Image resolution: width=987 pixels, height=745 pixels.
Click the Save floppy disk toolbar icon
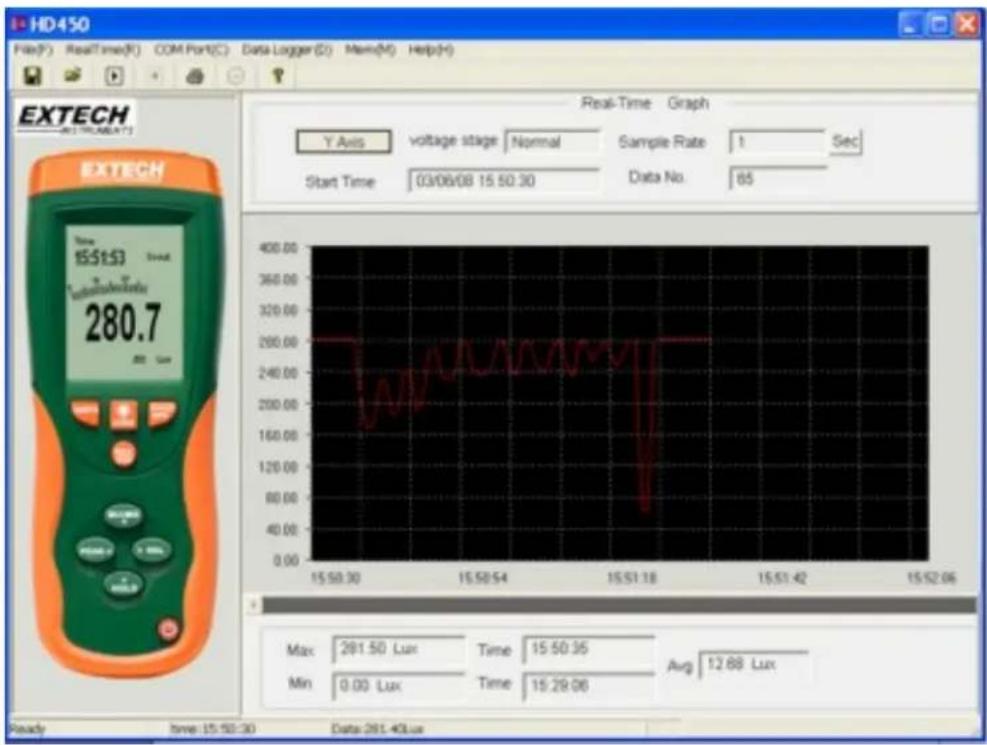[32, 76]
